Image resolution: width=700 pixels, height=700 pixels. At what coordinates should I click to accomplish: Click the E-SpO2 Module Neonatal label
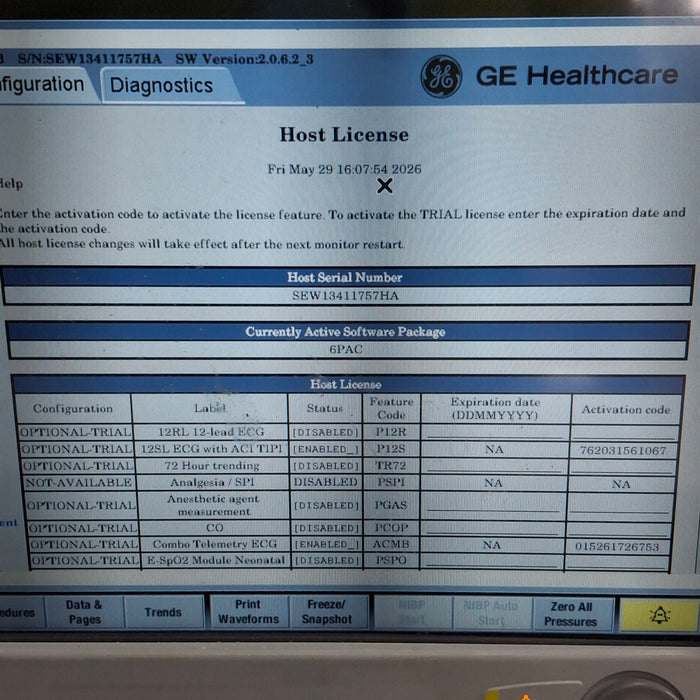tap(216, 560)
